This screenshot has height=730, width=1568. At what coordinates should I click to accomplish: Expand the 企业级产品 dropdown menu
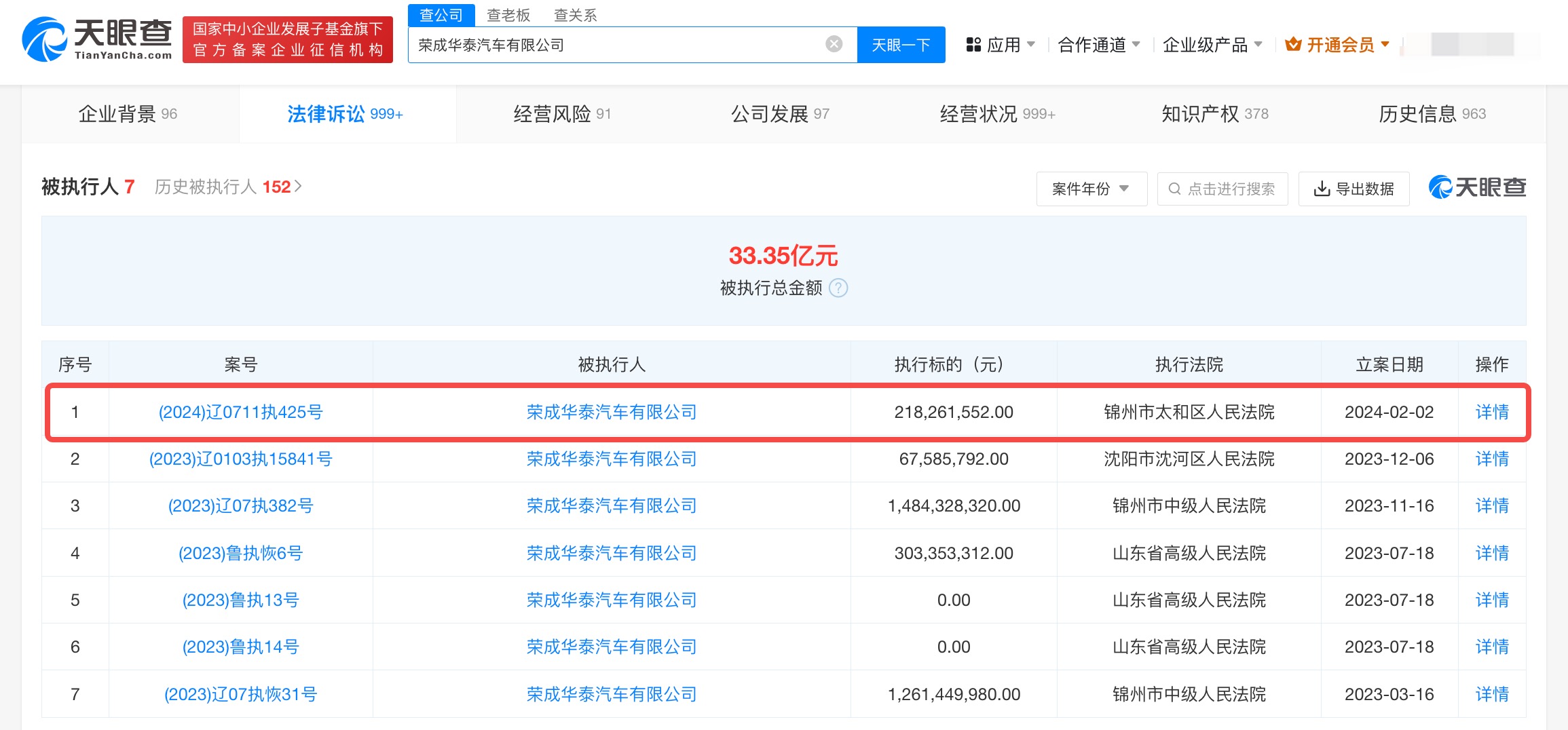(1212, 45)
